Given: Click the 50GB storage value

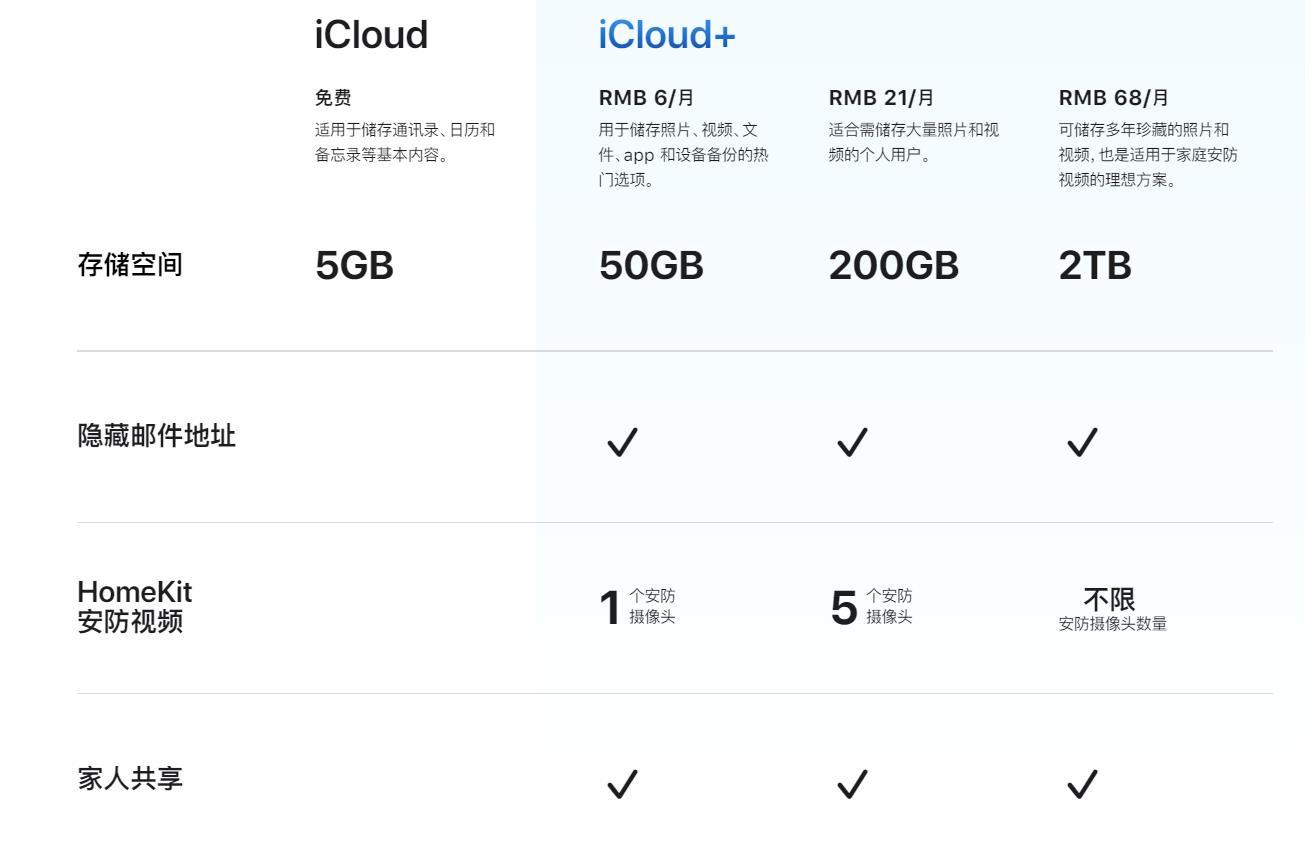Looking at the screenshot, I should [651, 266].
